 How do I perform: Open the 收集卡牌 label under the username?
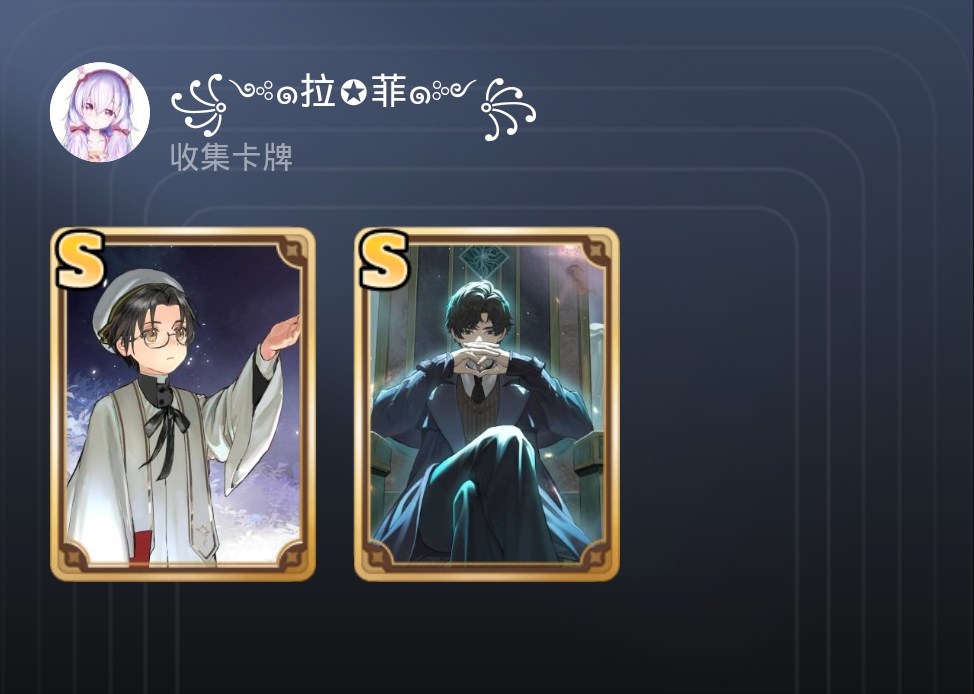tap(231, 157)
